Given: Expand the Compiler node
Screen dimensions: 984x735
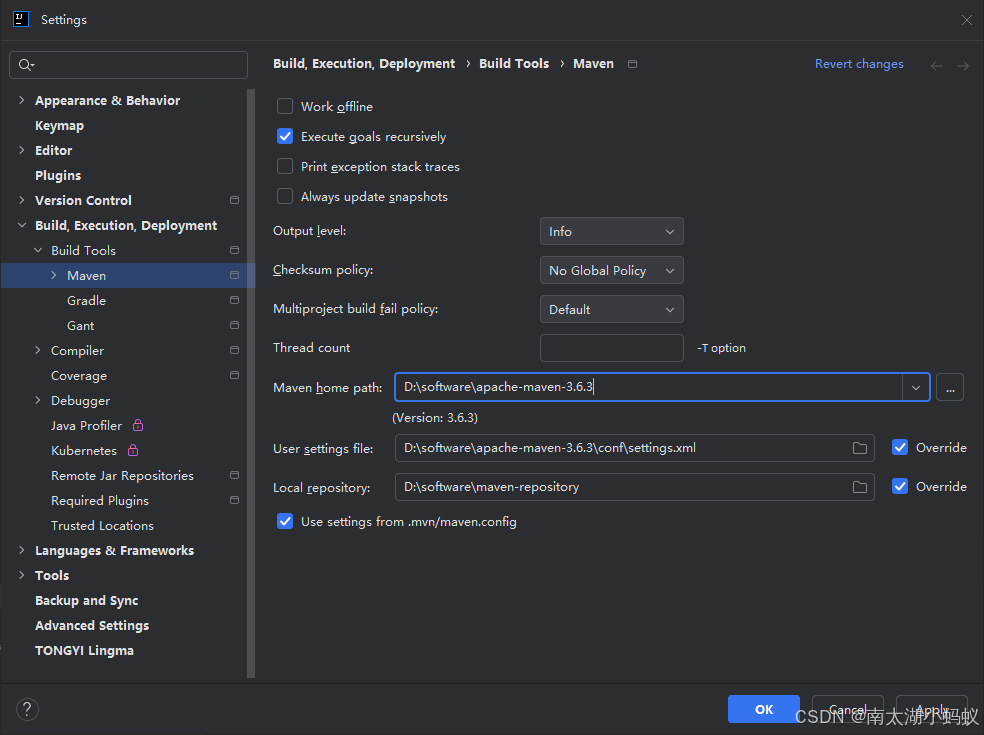Looking at the screenshot, I should pyautogui.click(x=38, y=350).
